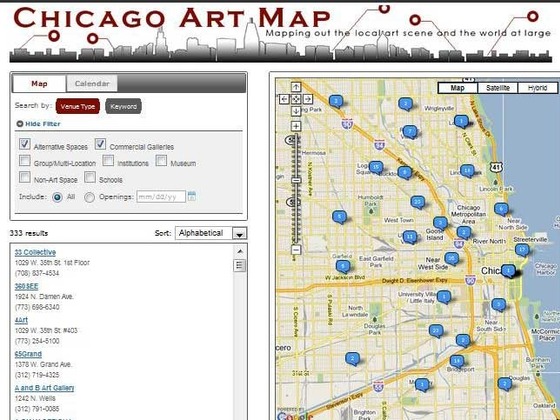Click the results list scroll-up arrow

pyautogui.click(x=240, y=251)
